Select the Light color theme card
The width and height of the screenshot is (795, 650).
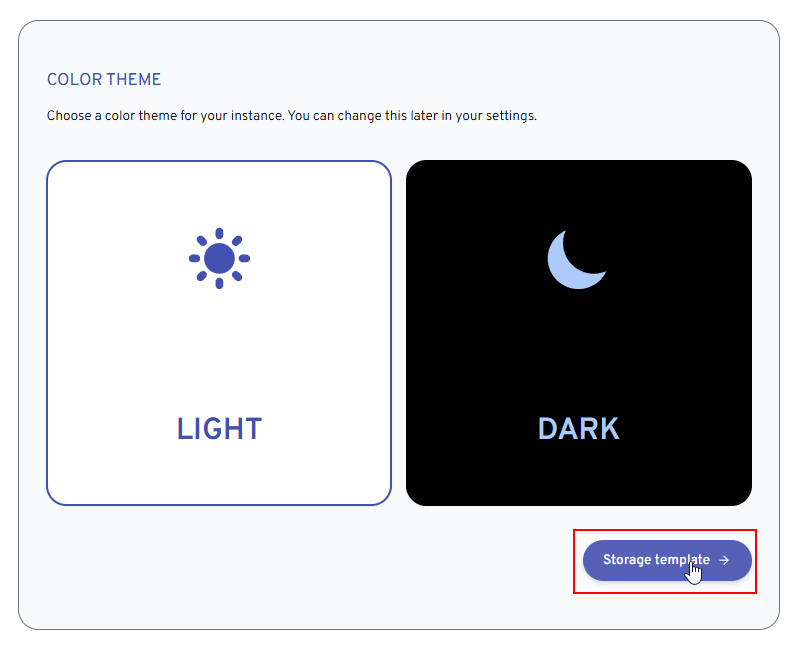[x=219, y=333]
